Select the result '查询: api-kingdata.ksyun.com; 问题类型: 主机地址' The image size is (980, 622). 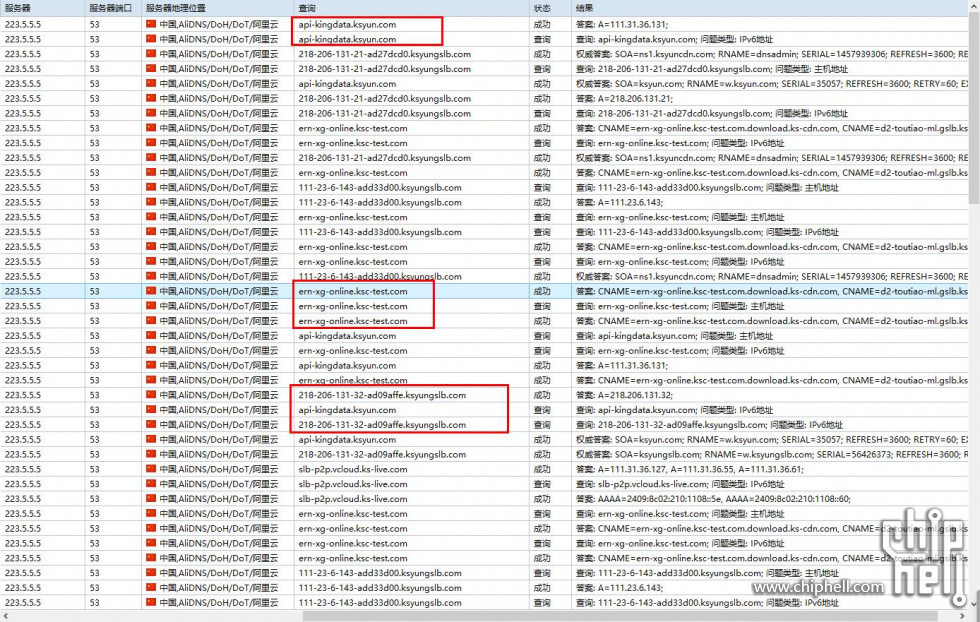[674, 336]
